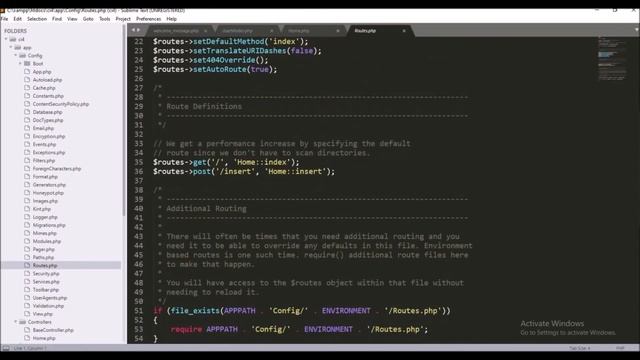Open Security.php in sidebar

click(46, 274)
